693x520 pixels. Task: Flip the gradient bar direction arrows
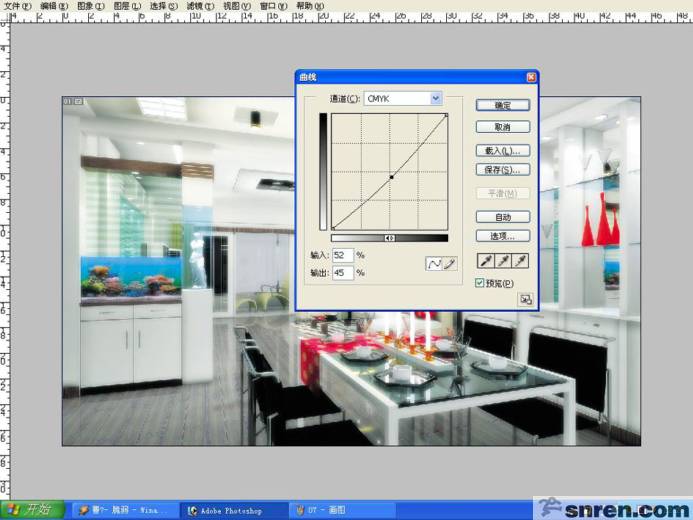coord(389,238)
